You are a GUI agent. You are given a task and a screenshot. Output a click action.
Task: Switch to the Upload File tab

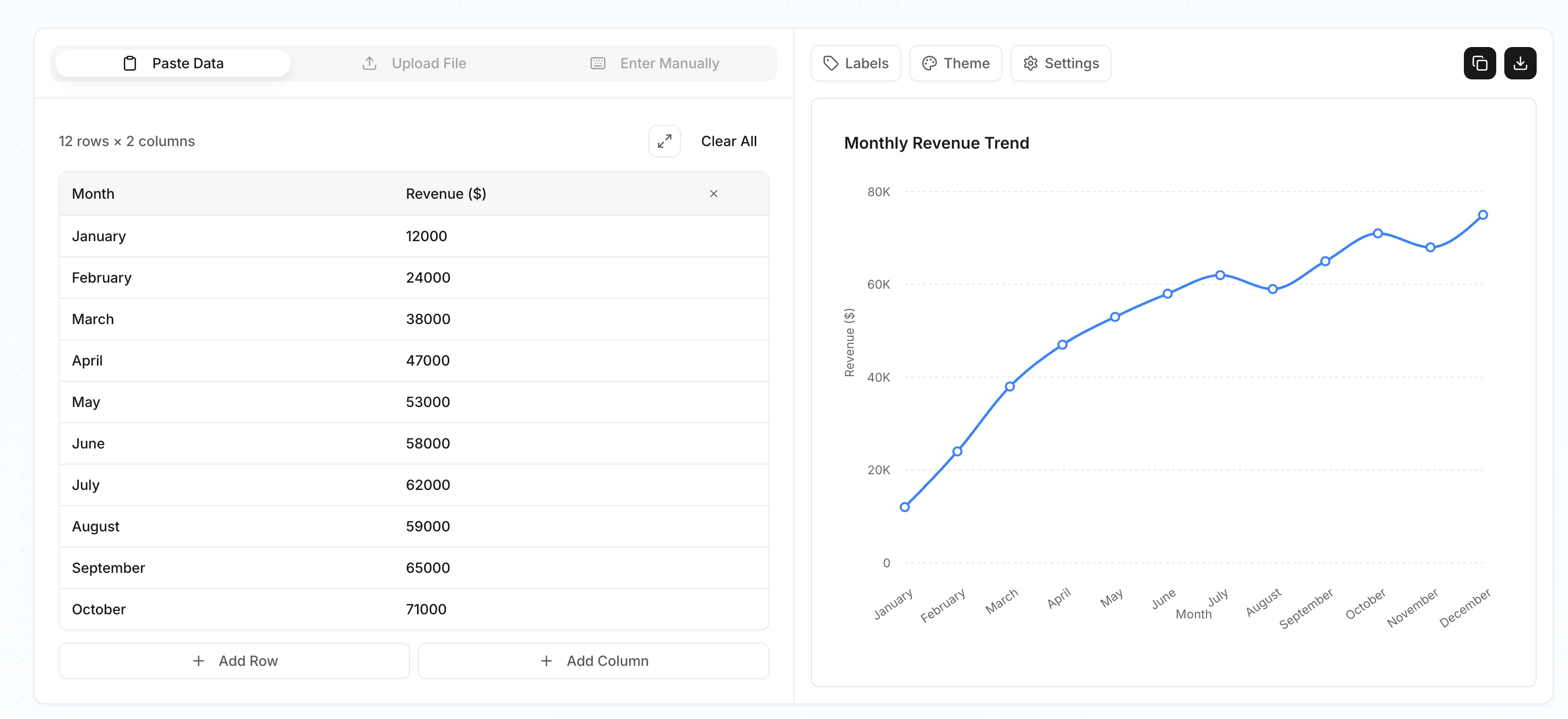pyautogui.click(x=414, y=63)
